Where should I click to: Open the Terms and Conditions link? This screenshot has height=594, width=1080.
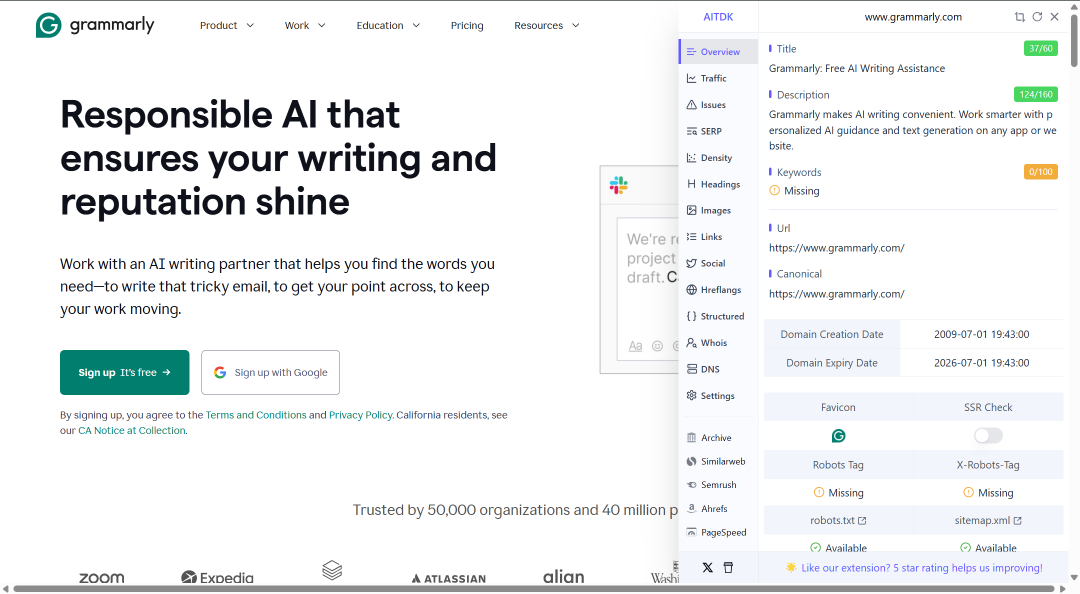tap(256, 415)
